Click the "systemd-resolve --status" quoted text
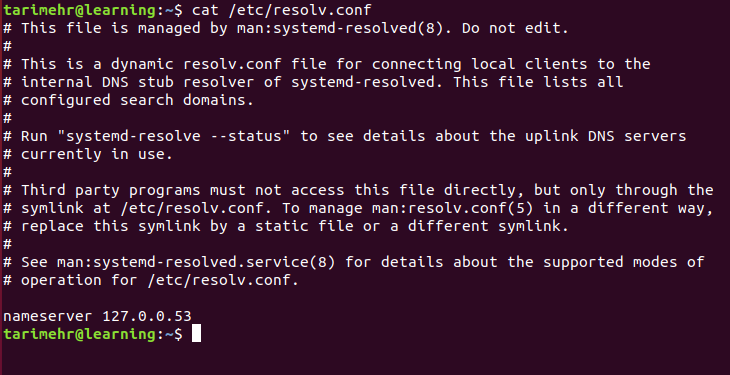 coord(174,136)
